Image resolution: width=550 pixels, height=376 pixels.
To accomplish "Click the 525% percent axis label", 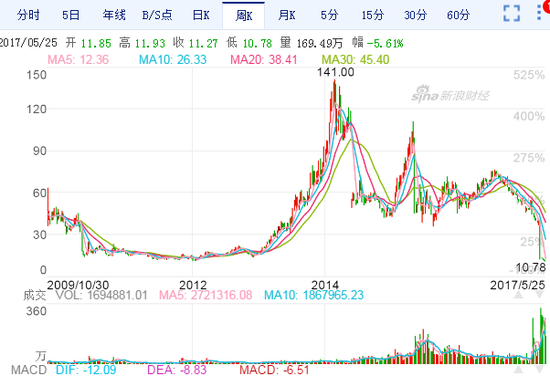I will pyautogui.click(x=529, y=75).
